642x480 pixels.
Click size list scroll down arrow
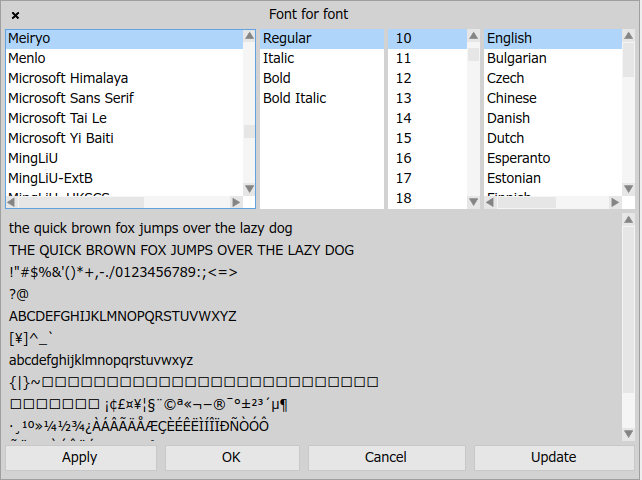pos(473,202)
